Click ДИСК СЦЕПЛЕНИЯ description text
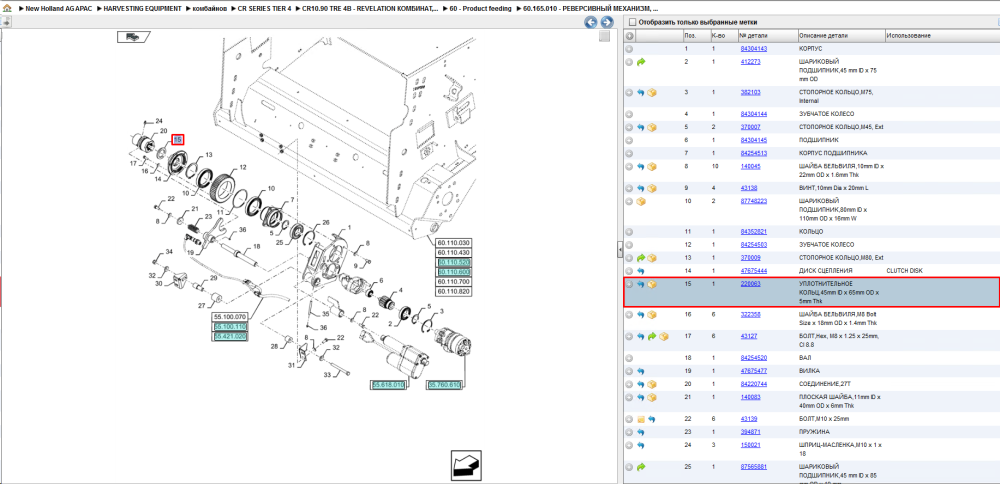 point(825,271)
